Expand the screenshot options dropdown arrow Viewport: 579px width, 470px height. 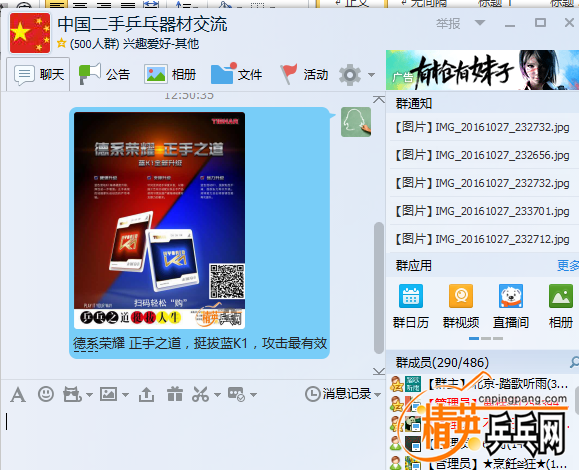[217, 395]
